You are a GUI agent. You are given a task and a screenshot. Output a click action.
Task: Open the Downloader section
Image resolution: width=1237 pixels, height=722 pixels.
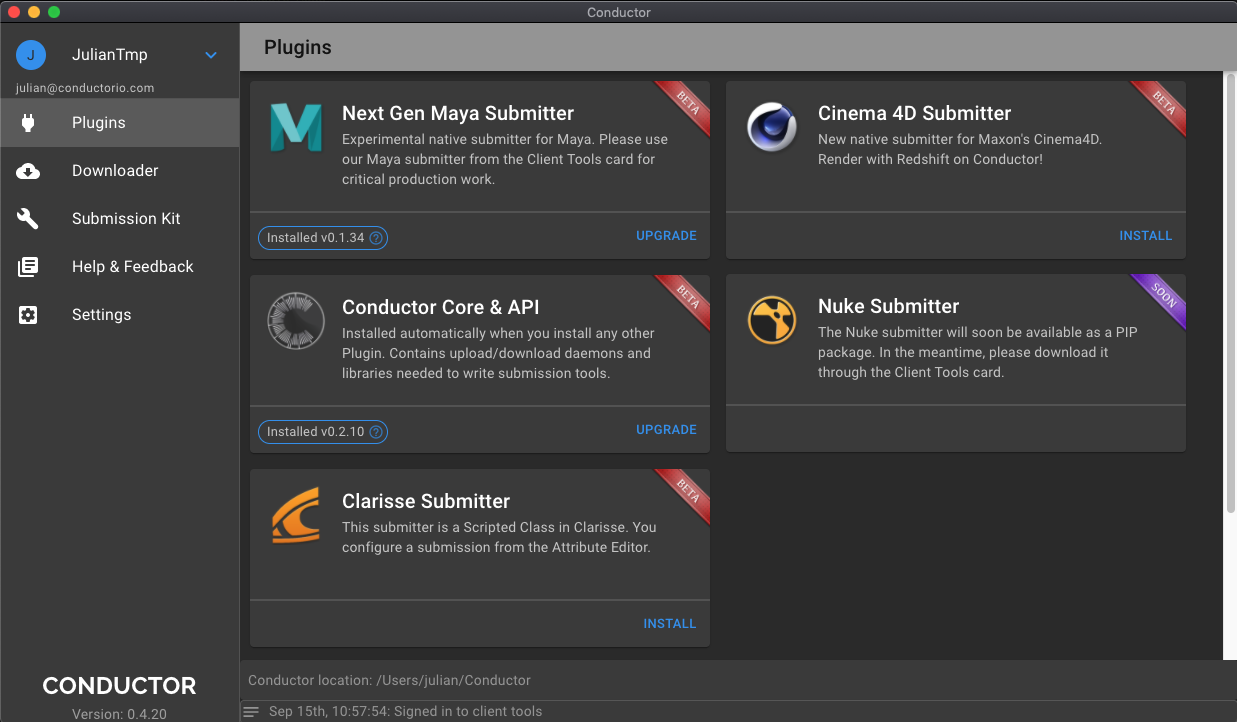[x=119, y=171]
